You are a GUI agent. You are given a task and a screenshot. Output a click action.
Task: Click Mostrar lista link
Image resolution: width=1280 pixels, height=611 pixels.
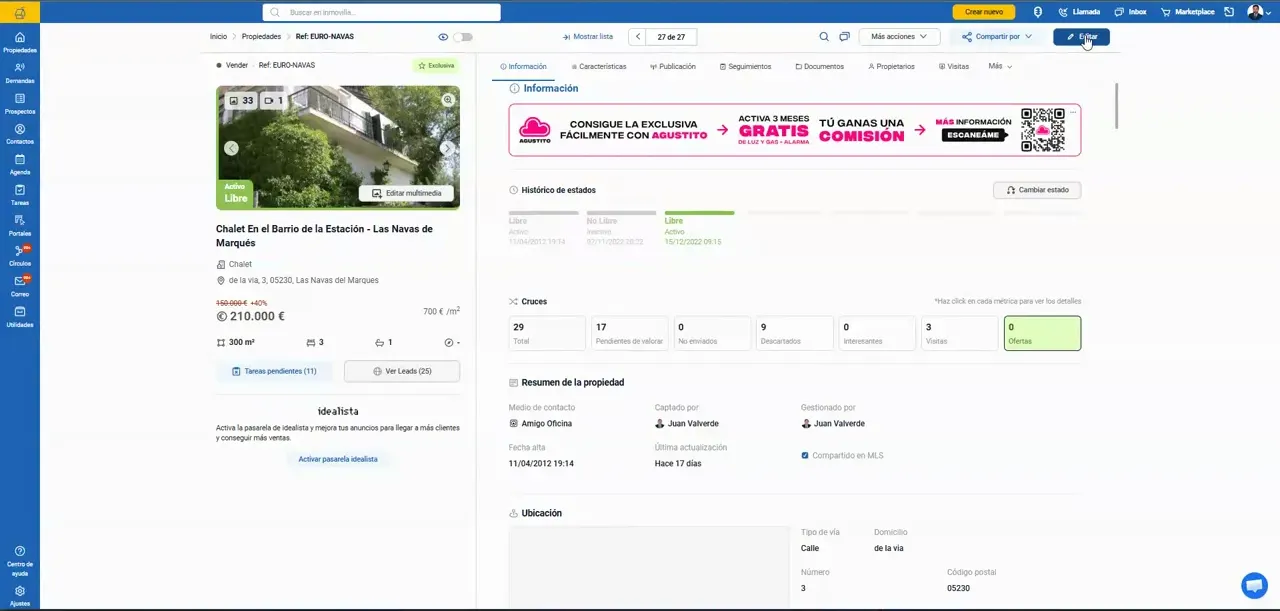(588, 37)
